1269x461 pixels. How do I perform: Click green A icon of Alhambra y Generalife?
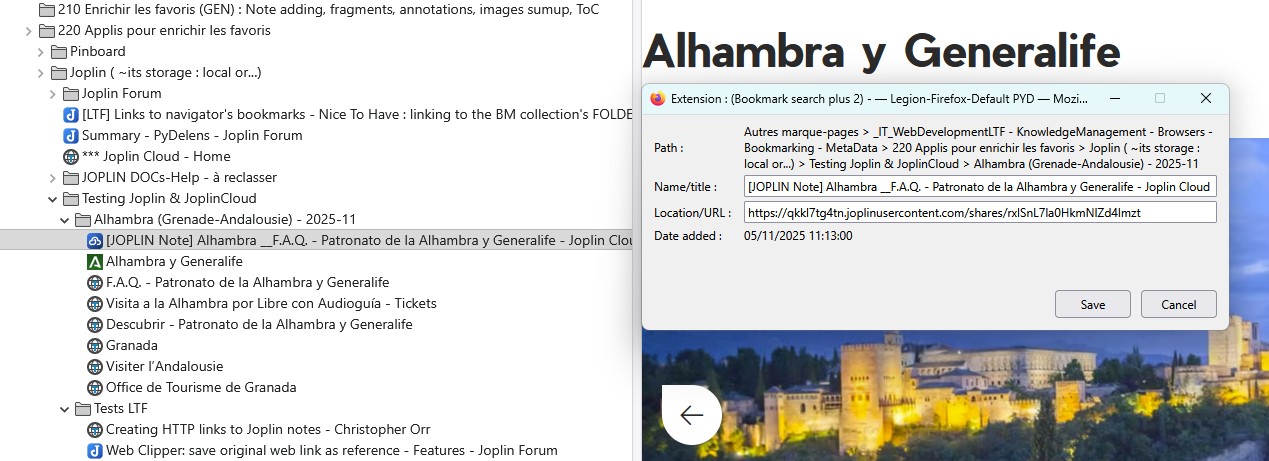point(95,261)
